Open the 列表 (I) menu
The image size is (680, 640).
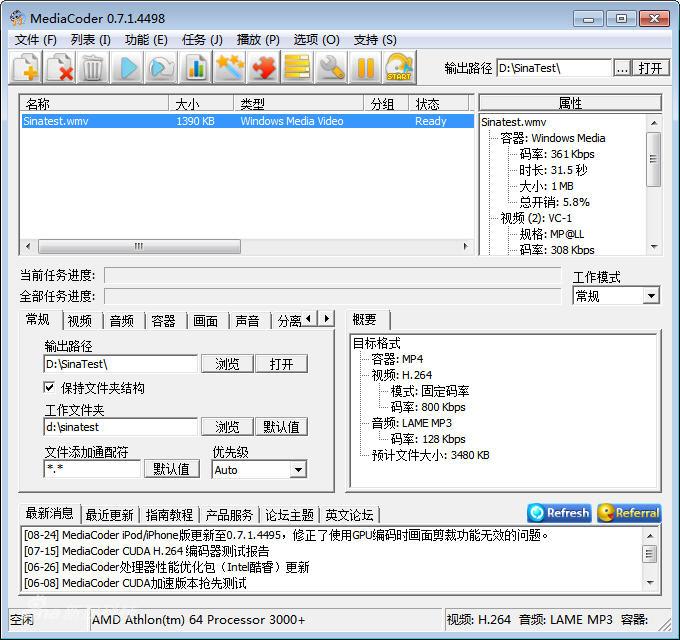tap(91, 40)
